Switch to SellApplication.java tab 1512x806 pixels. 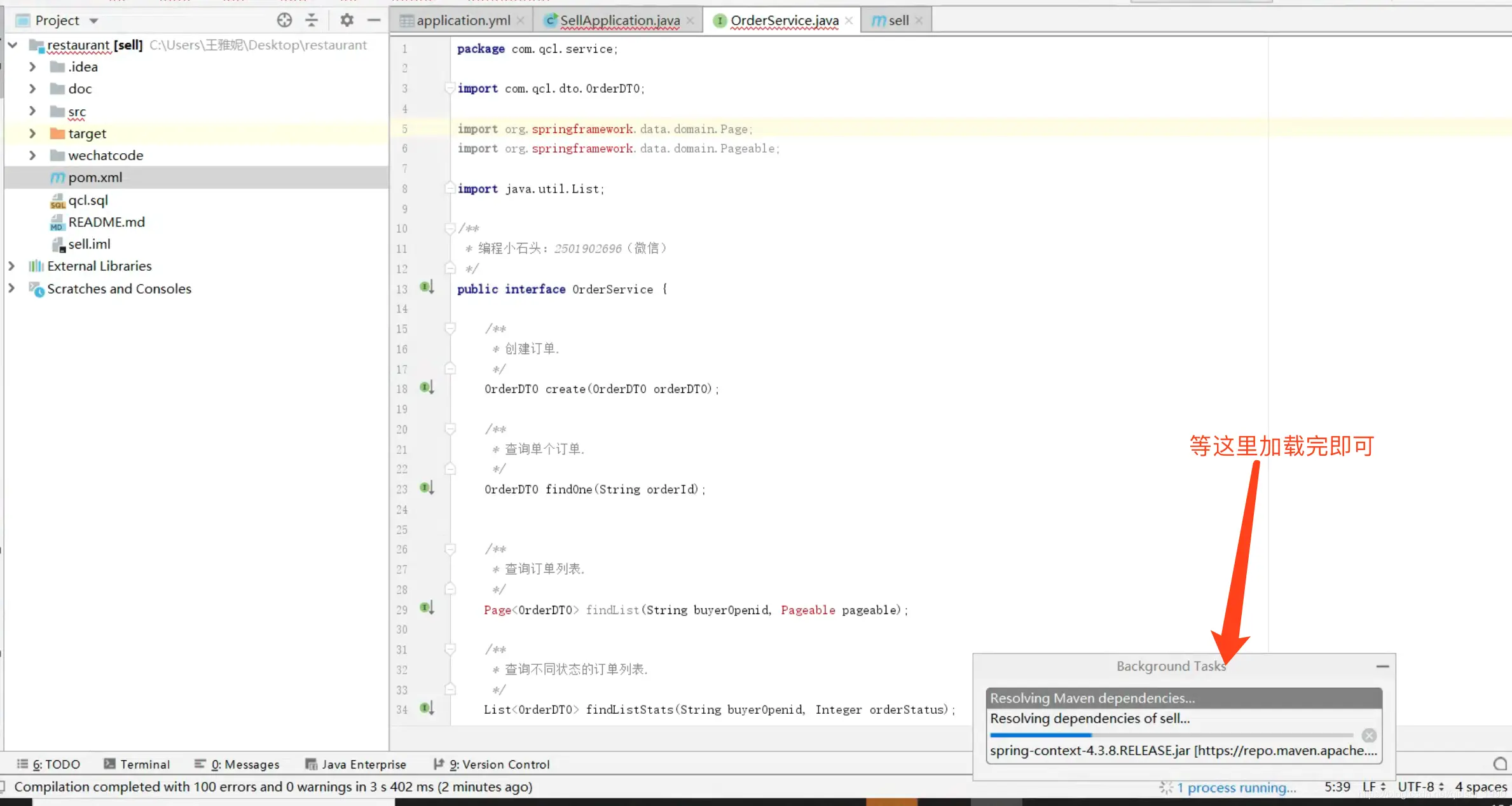619,20
